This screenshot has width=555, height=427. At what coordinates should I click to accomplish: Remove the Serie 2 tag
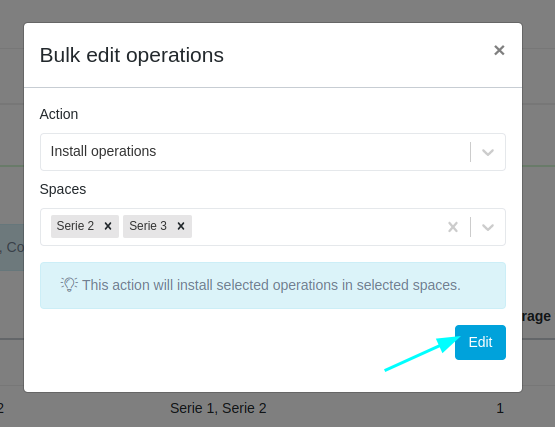108,226
